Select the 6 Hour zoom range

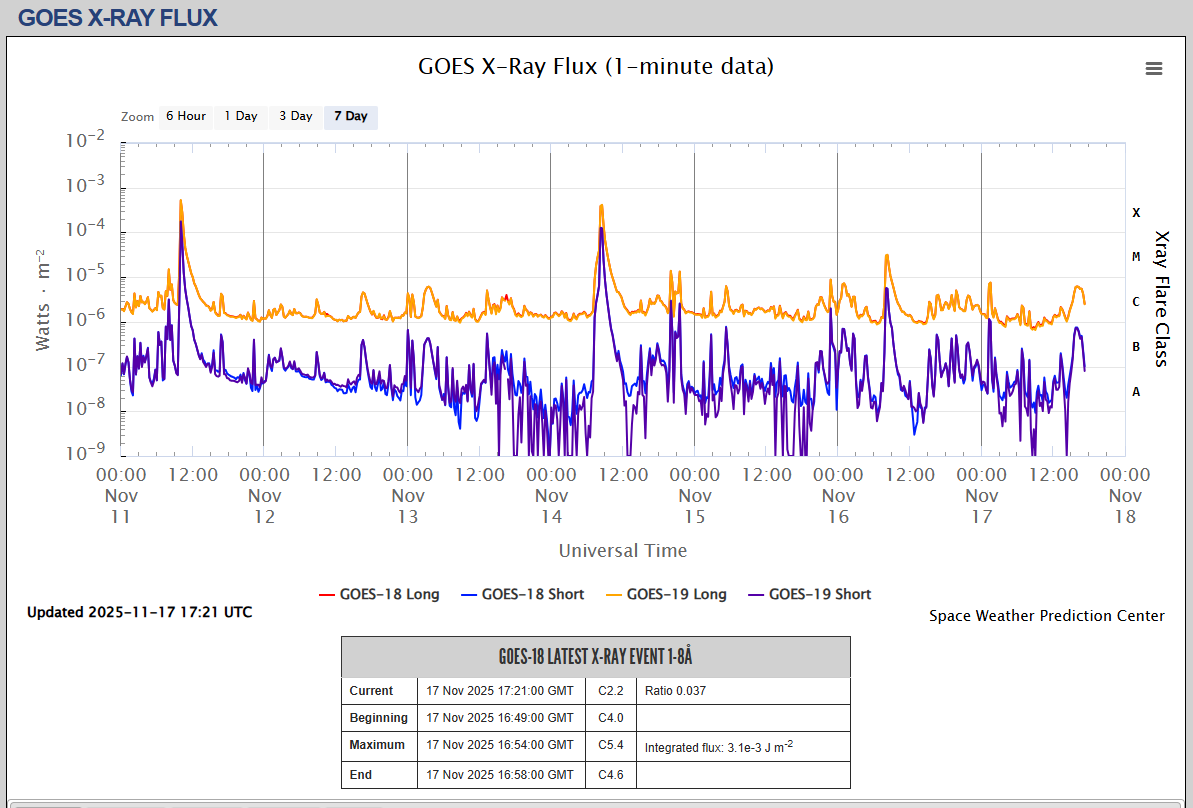pyautogui.click(x=186, y=116)
